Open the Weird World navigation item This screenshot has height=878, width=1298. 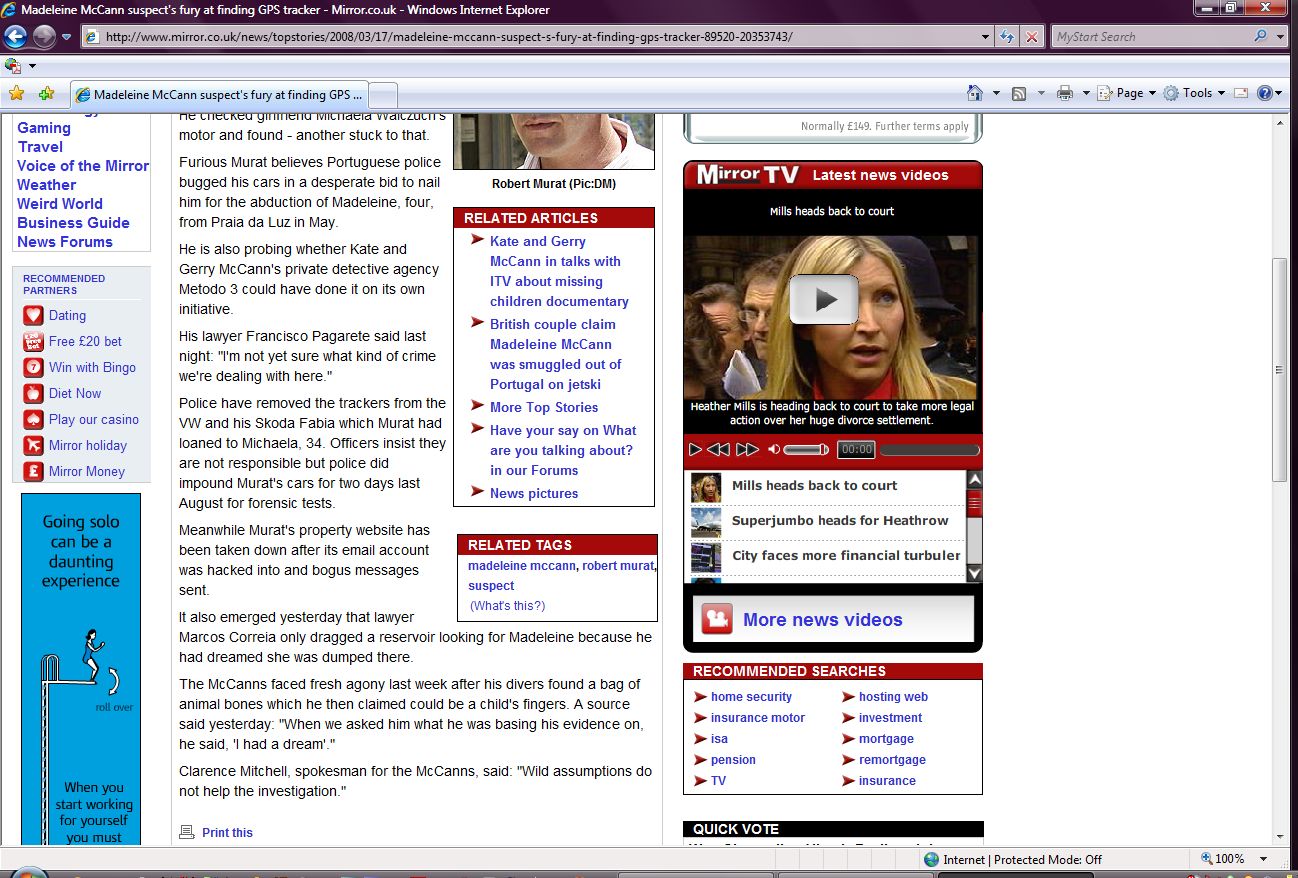[x=60, y=204]
